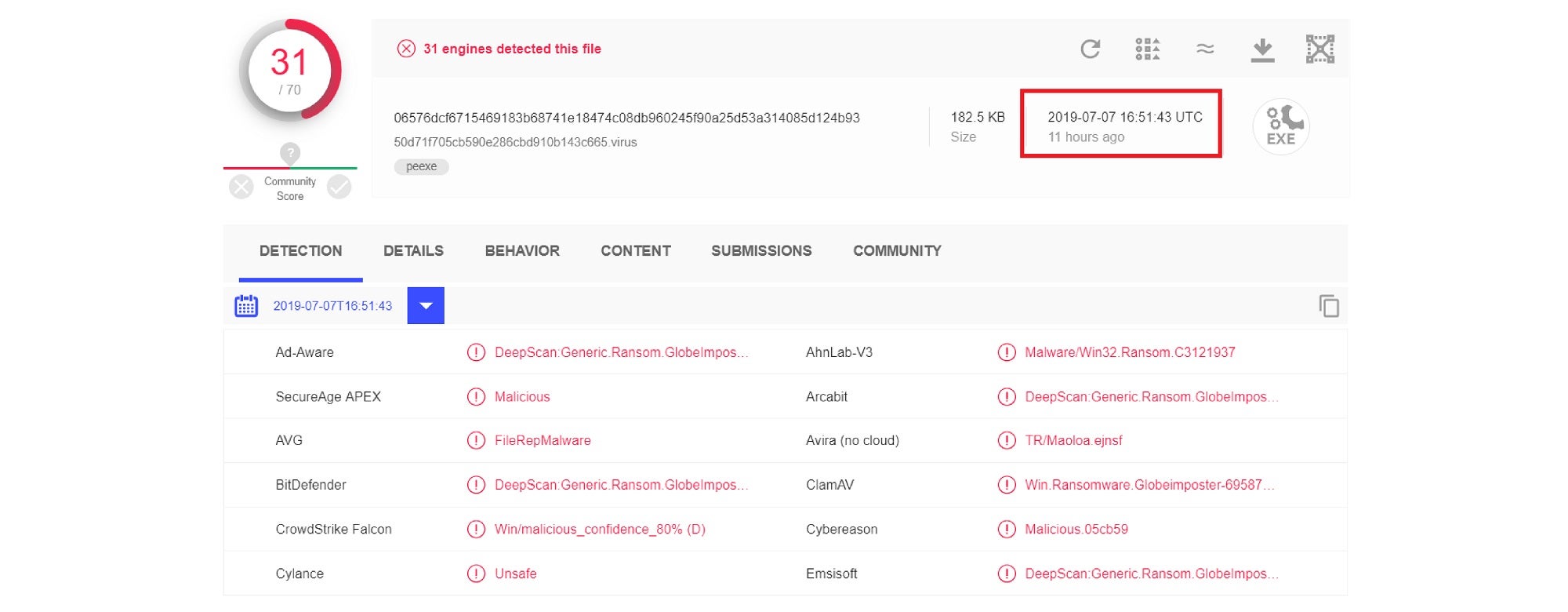Image resolution: width=1568 pixels, height=612 pixels.
Task: Click the similar files approximate icon
Action: click(1205, 49)
